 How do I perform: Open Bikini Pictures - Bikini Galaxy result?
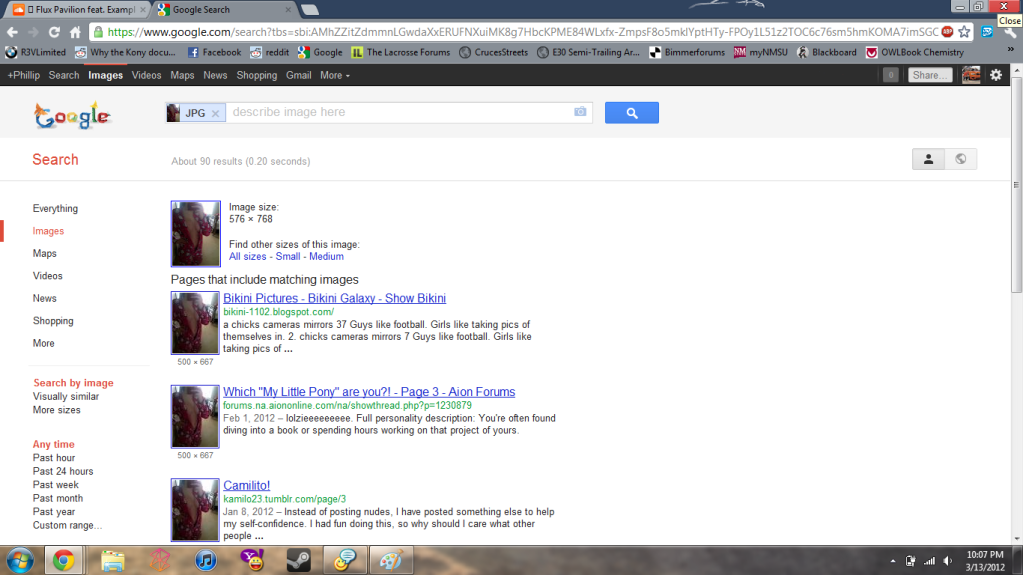[335, 298]
